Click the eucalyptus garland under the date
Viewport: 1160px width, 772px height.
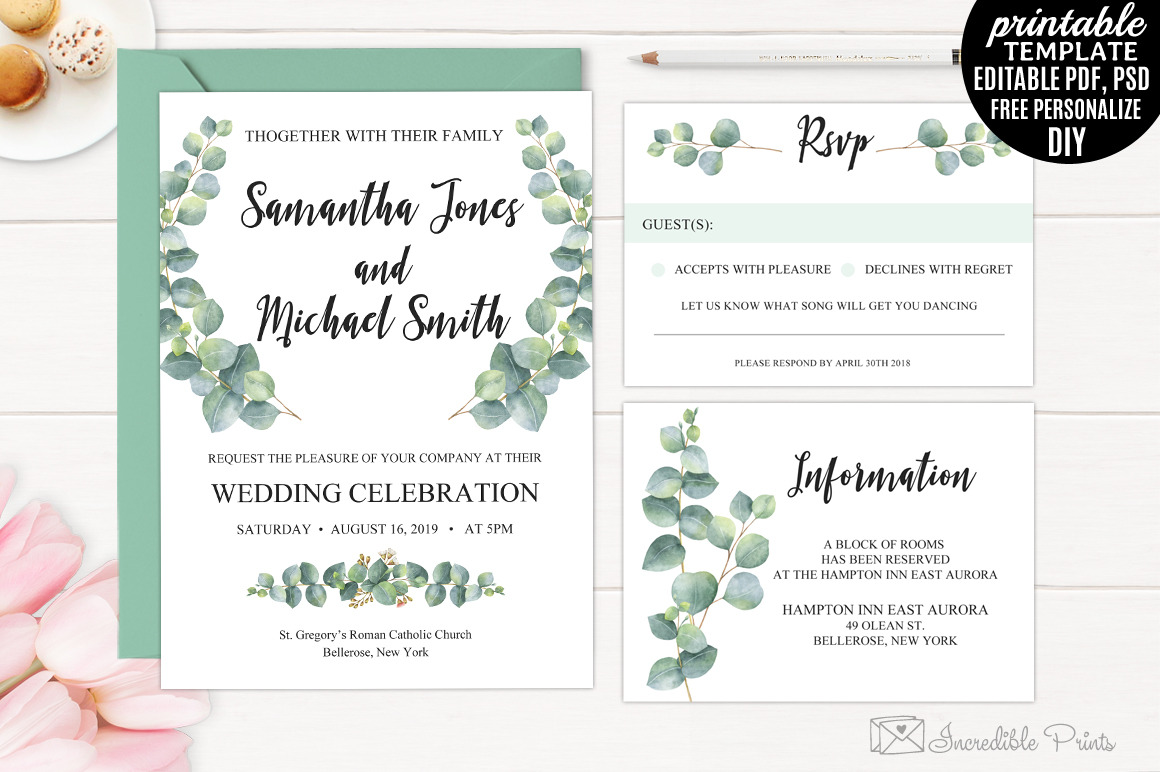coord(375,583)
